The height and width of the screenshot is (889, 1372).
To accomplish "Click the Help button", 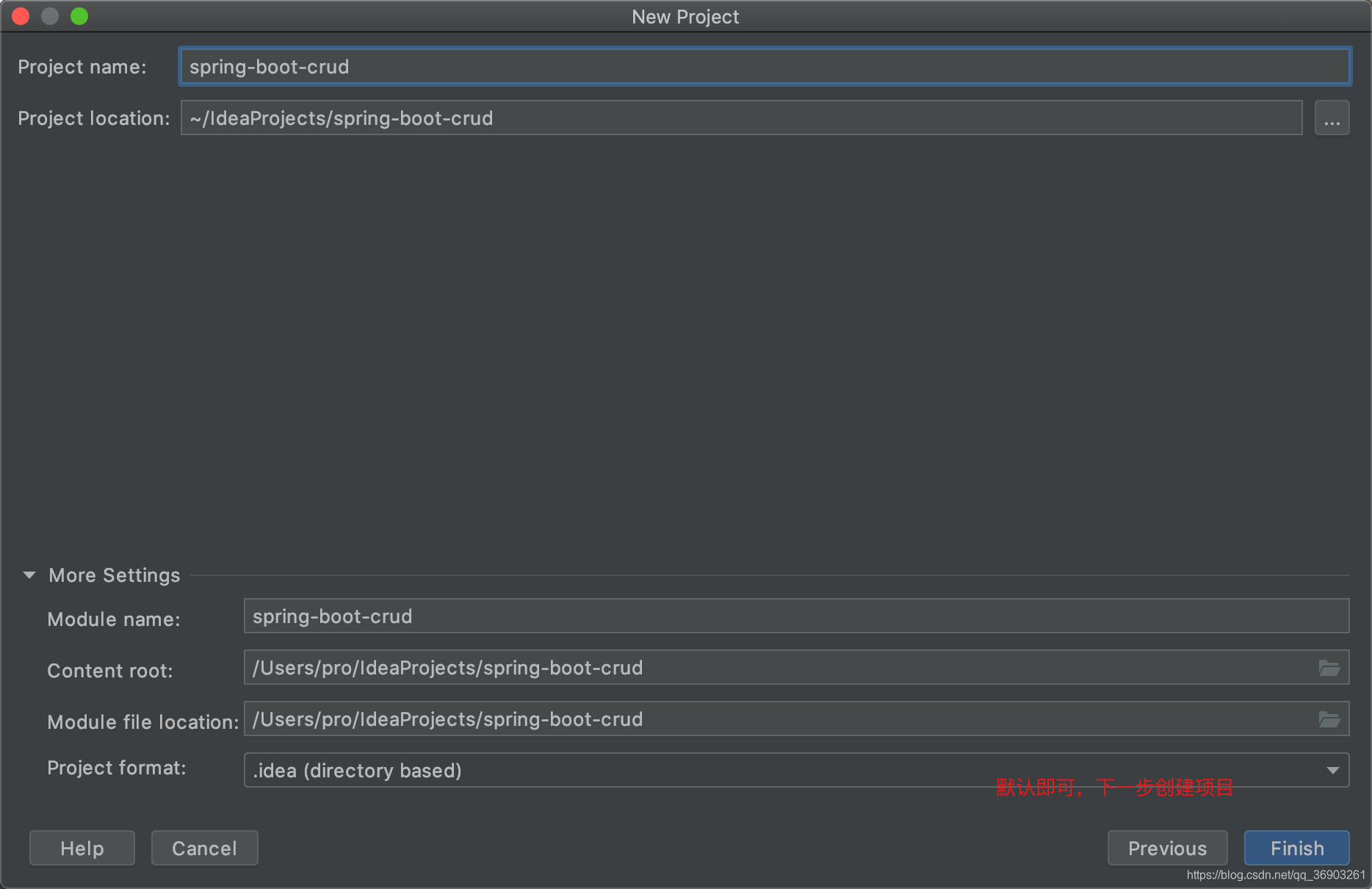I will tap(82, 849).
